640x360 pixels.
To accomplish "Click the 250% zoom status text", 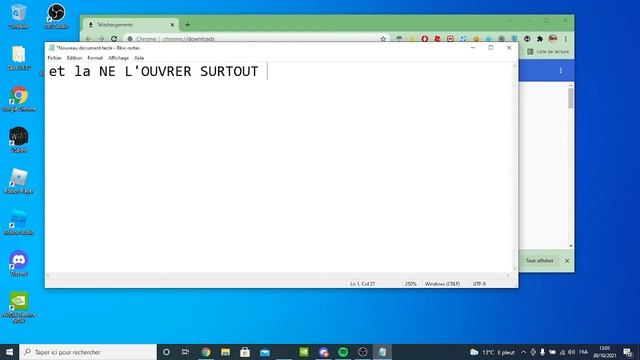I will pos(411,284).
